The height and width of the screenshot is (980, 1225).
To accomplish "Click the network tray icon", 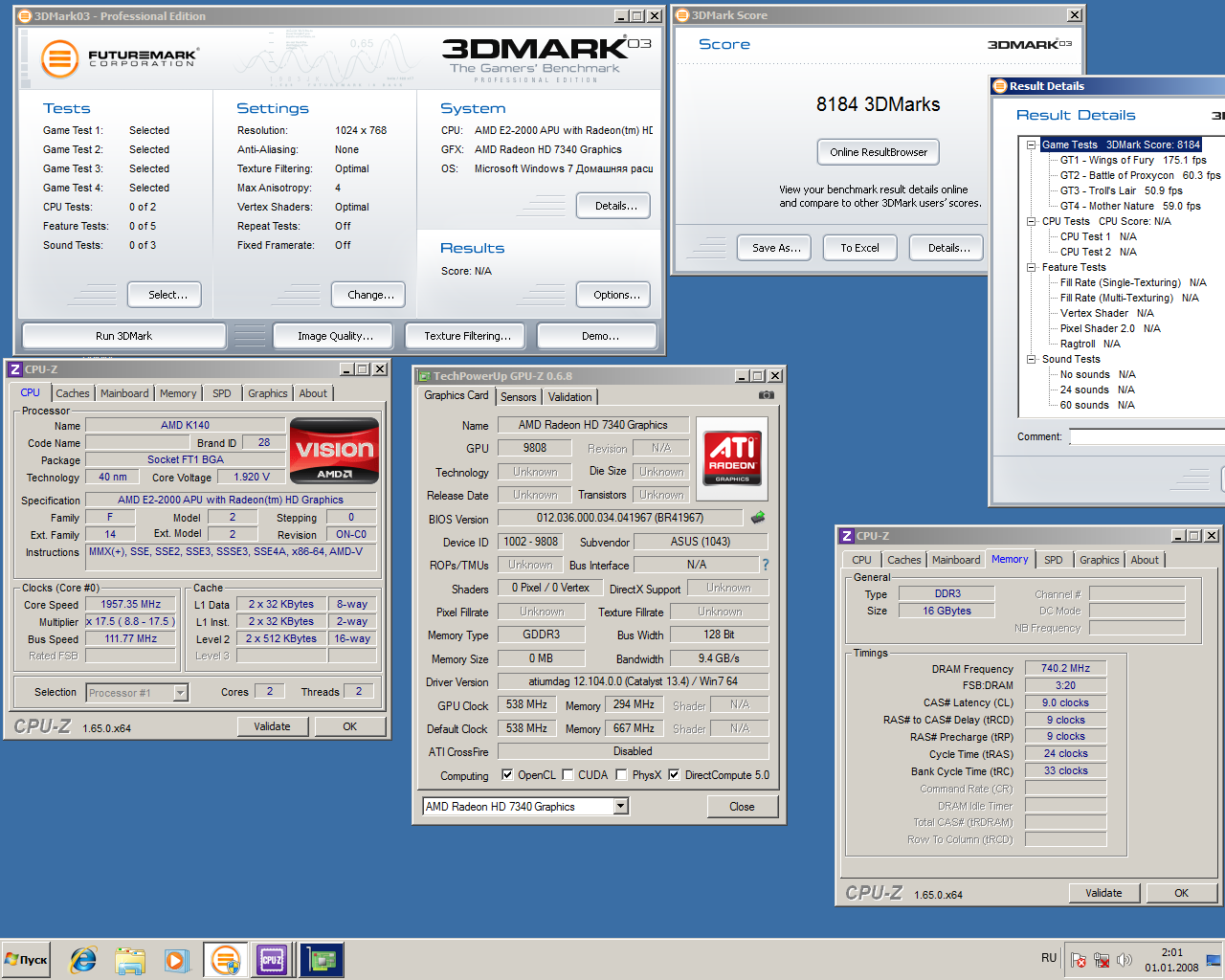I will coord(1102,960).
